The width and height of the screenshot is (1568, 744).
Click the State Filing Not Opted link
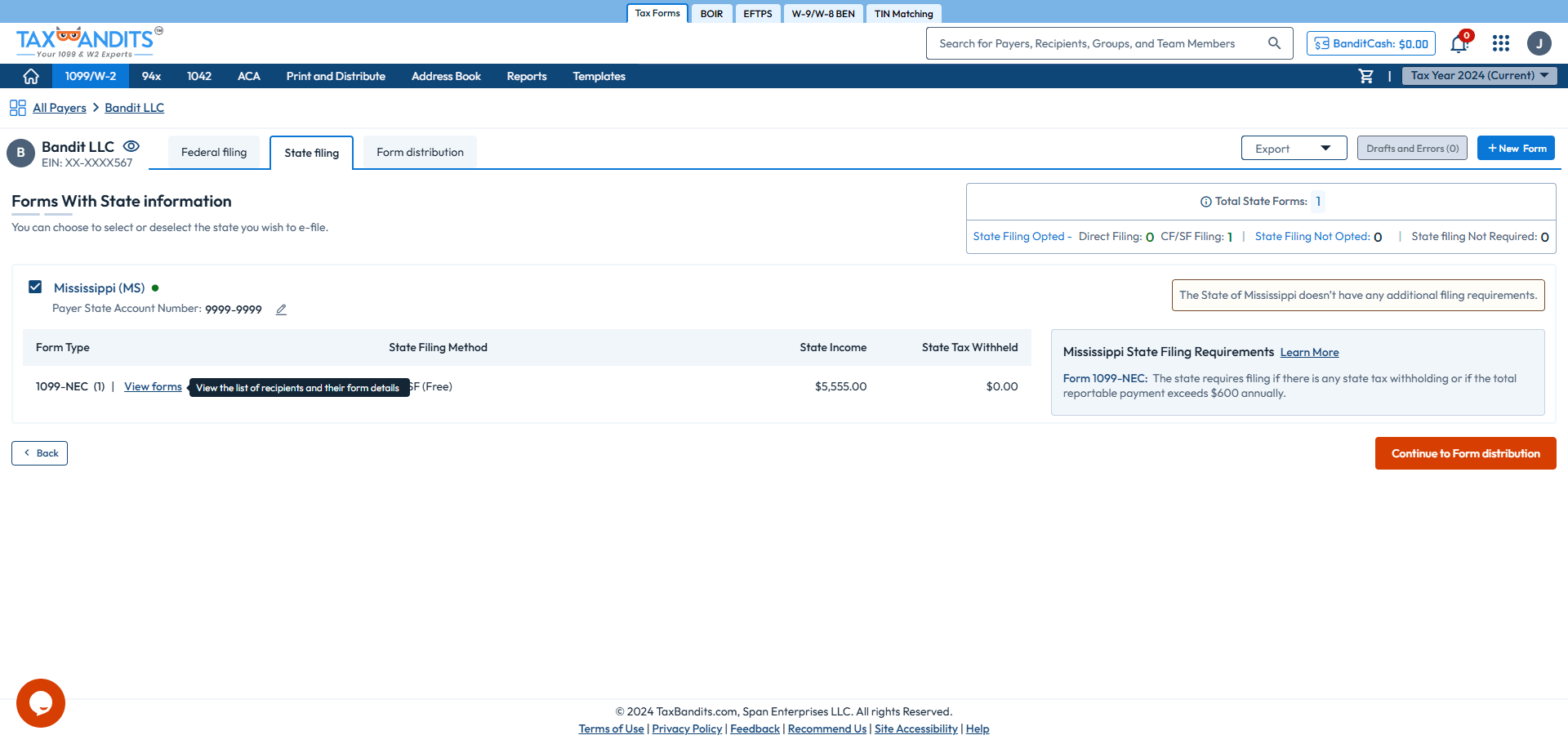(1312, 236)
